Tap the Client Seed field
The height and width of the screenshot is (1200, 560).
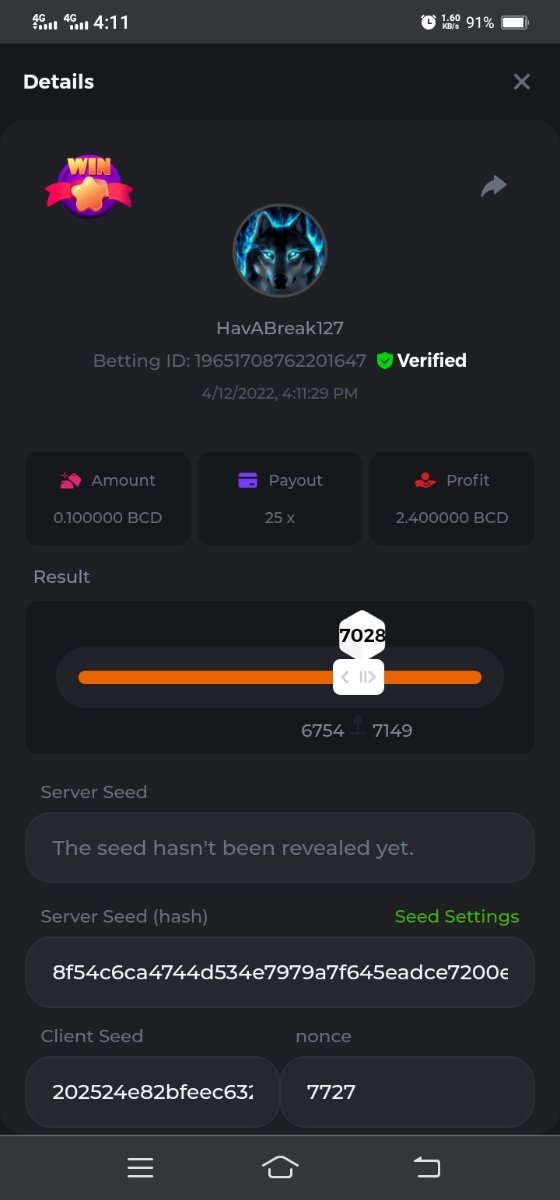pos(152,1092)
